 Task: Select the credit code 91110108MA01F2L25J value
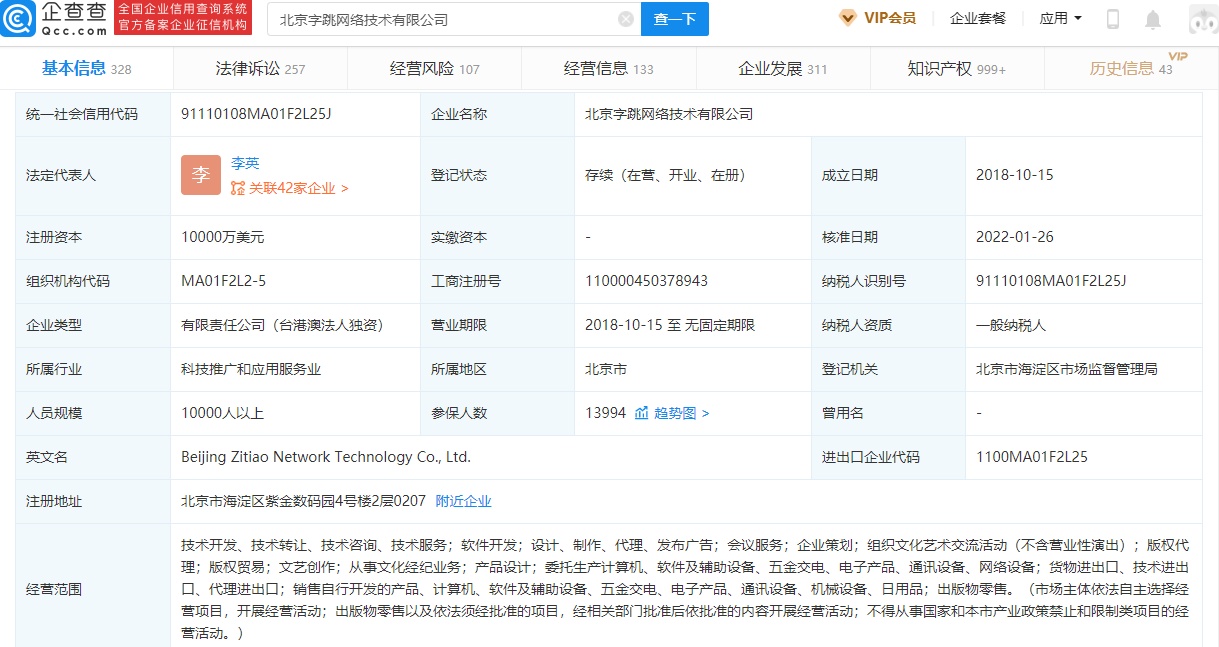click(x=256, y=114)
